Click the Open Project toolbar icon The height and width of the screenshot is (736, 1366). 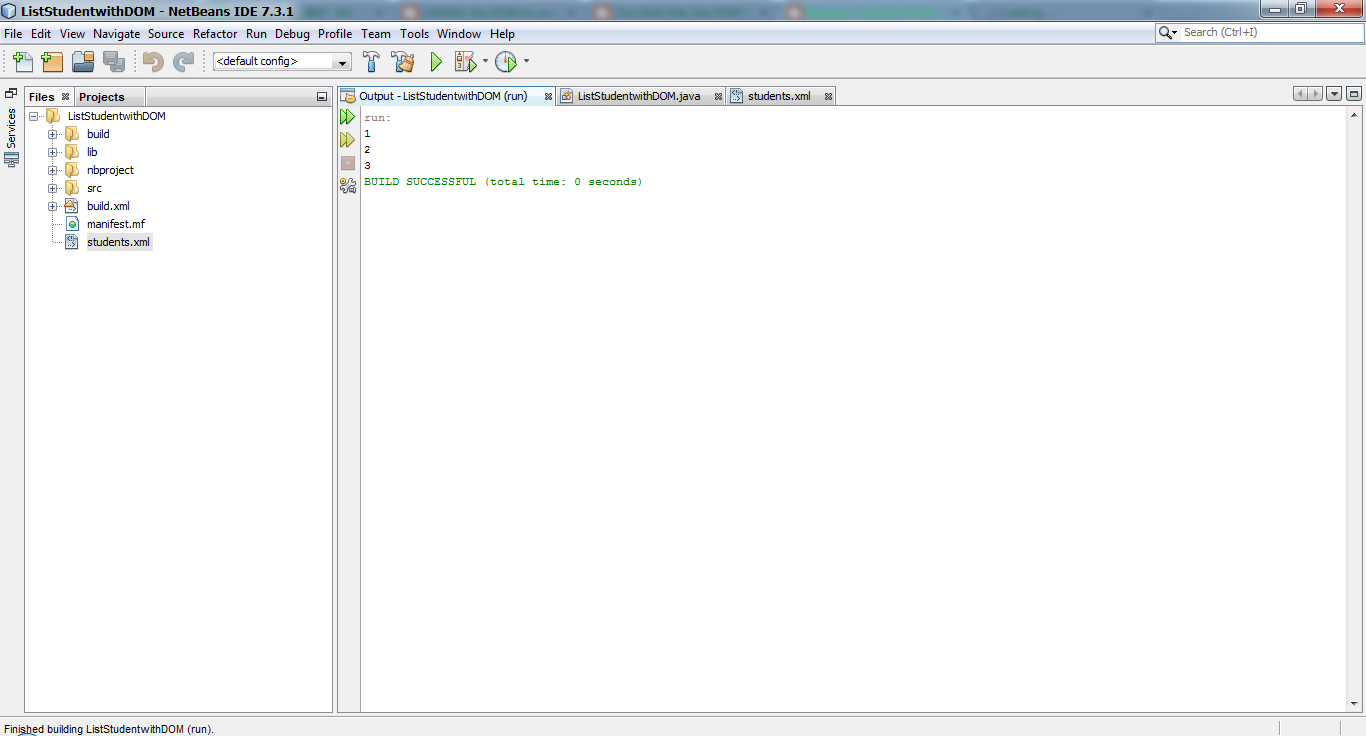pos(83,62)
